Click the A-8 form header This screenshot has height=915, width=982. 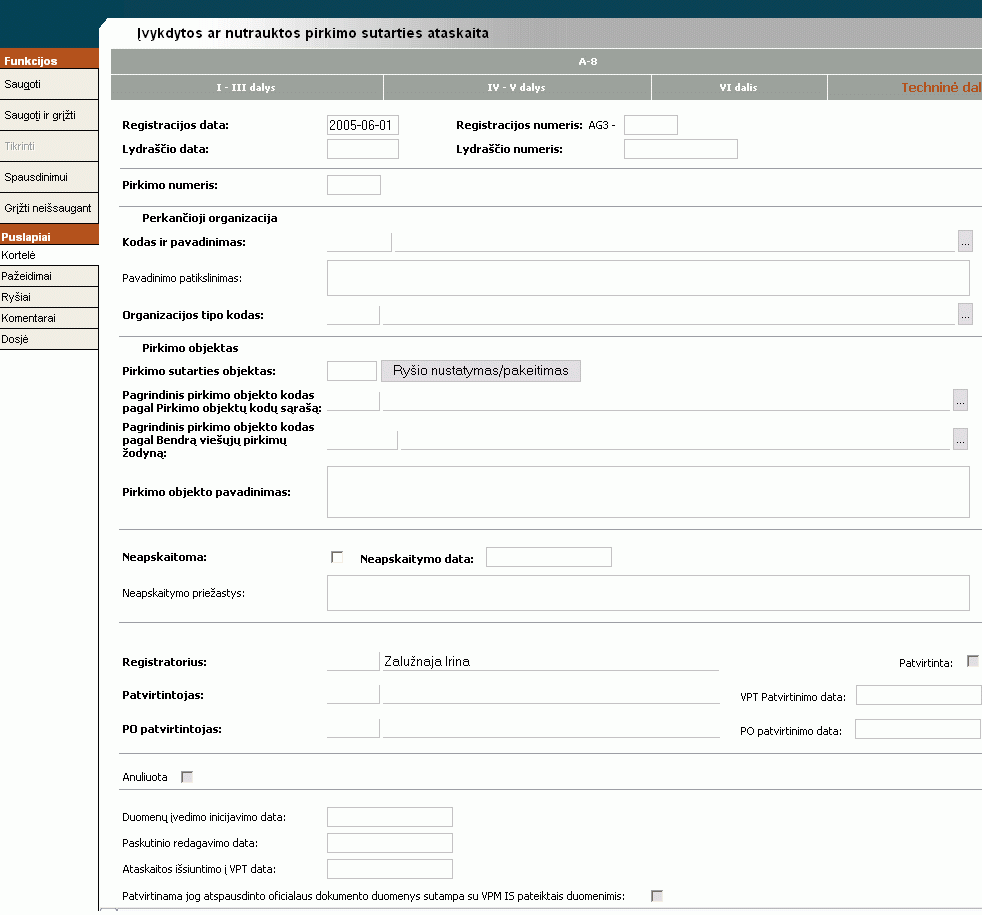click(x=587, y=61)
